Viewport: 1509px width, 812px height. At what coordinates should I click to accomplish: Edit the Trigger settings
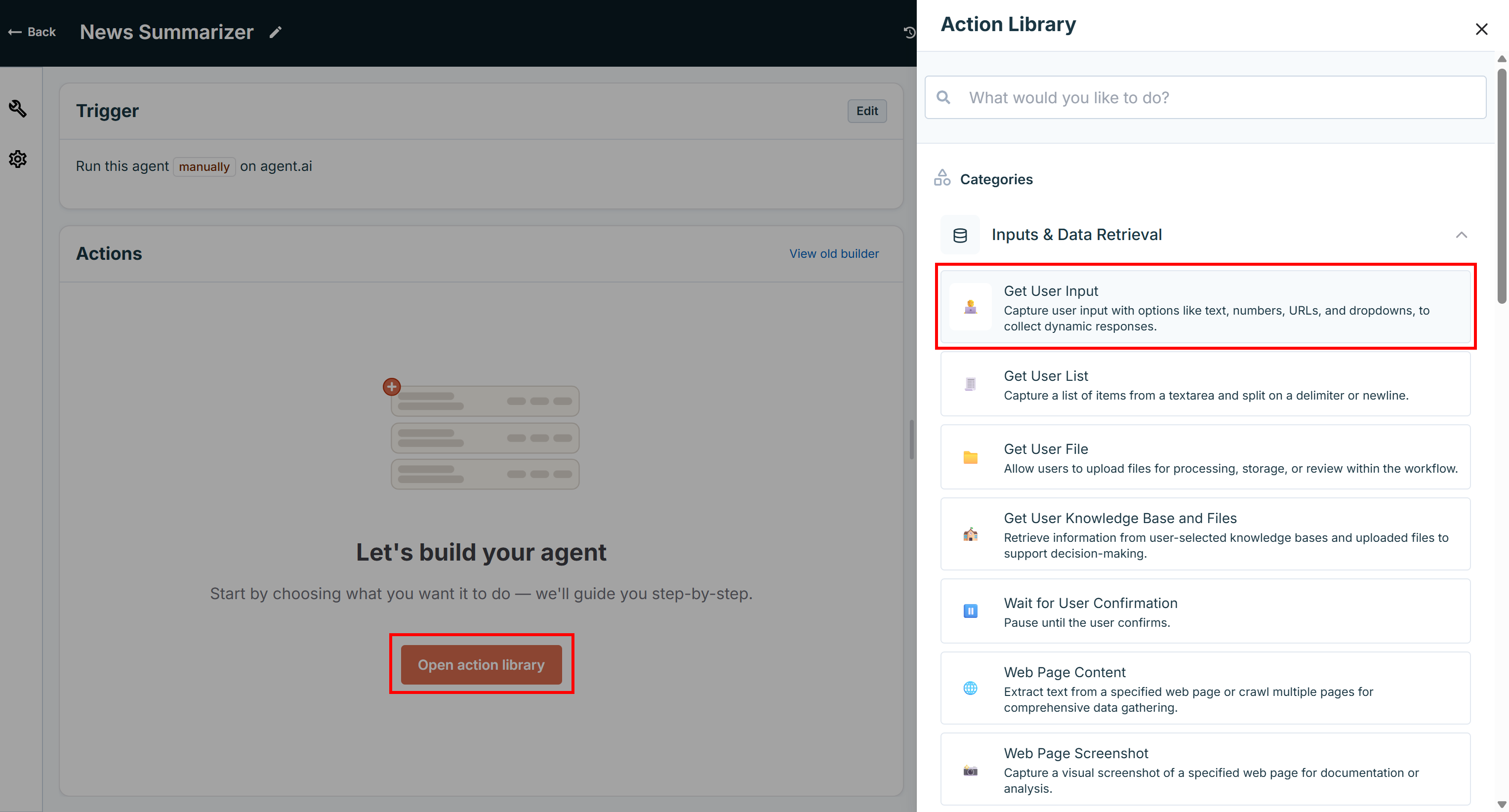[x=866, y=110]
